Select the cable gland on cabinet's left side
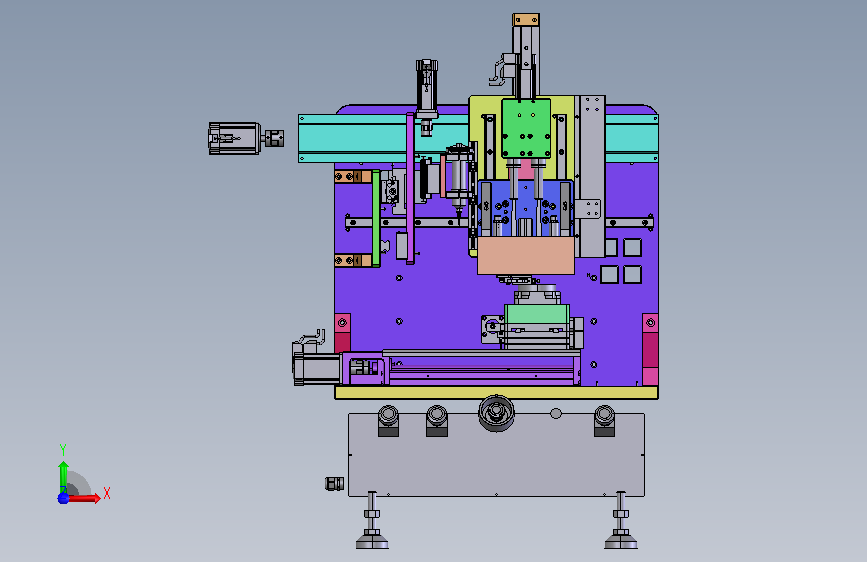Screen dimensions: 867x562 (335, 483)
